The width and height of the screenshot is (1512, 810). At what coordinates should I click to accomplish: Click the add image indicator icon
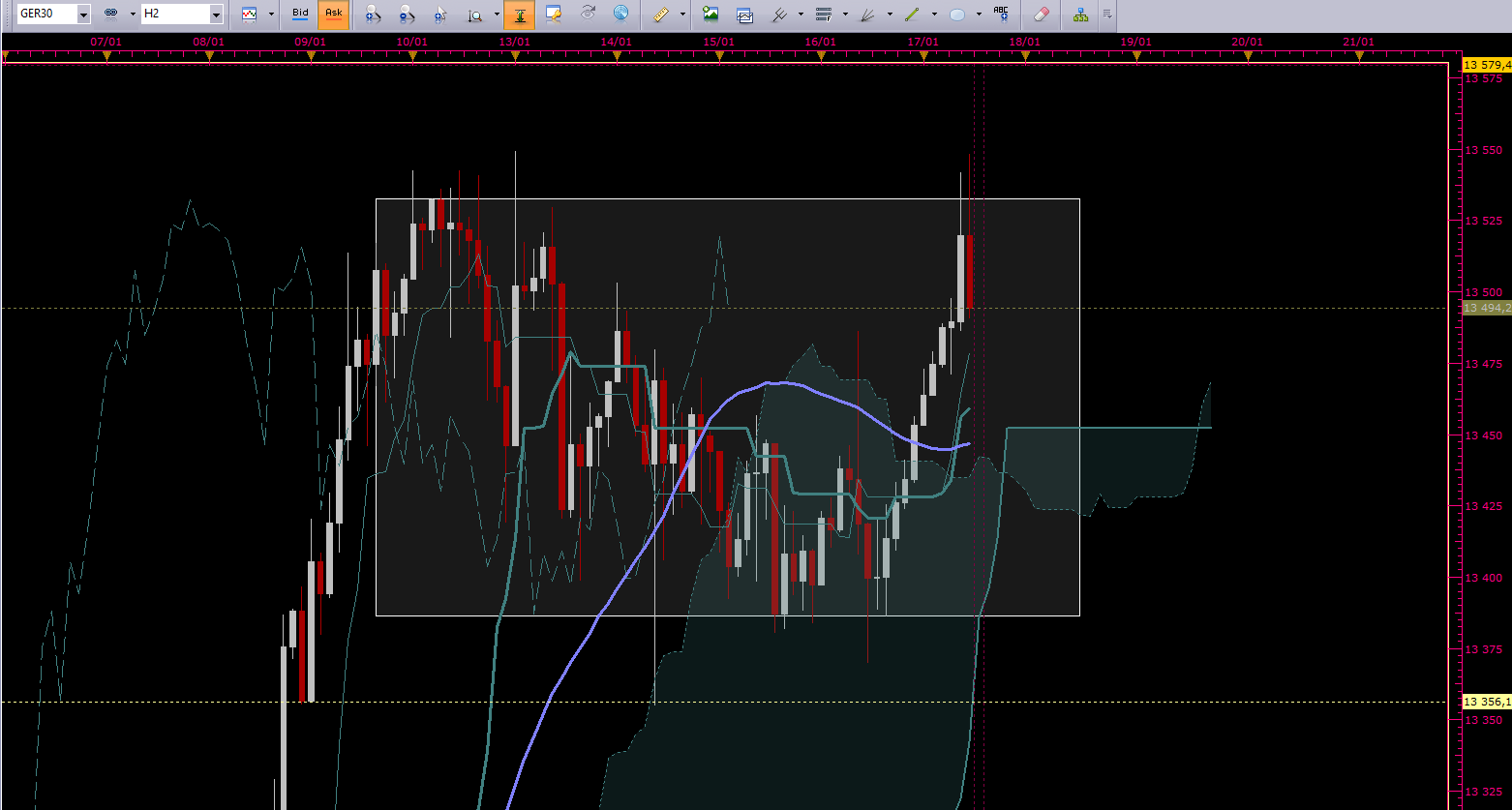point(711,15)
